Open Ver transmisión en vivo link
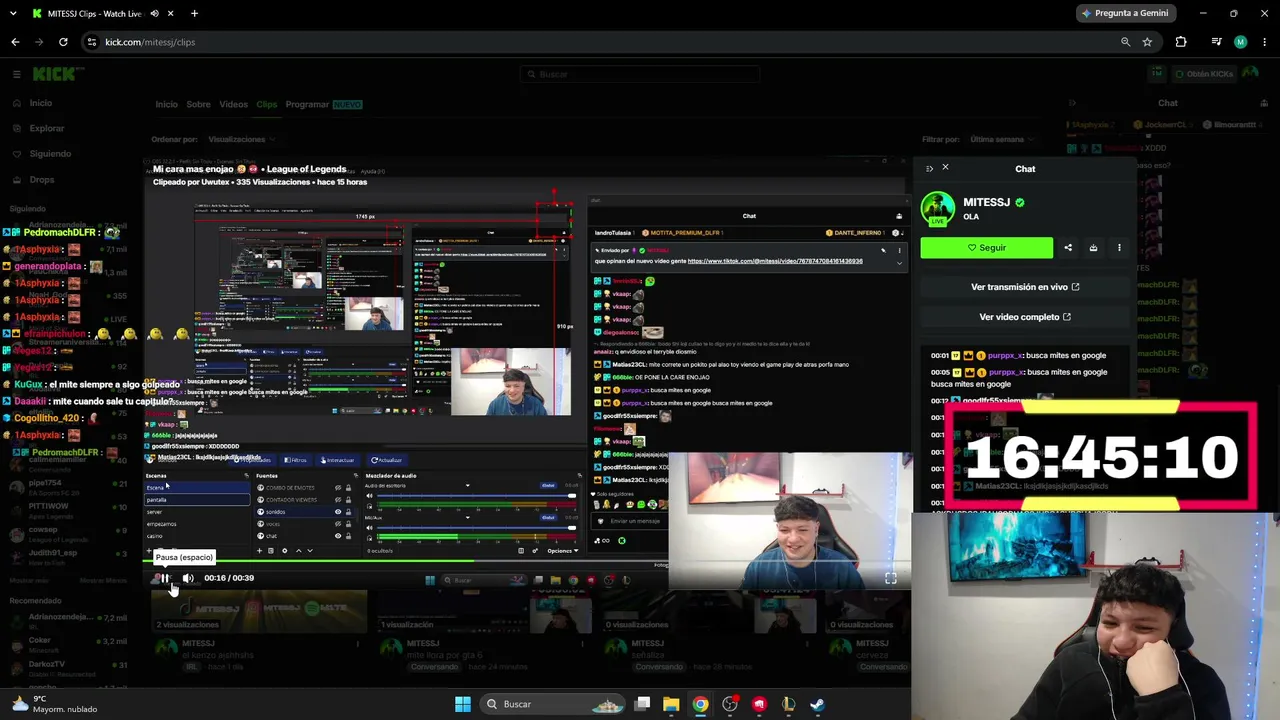The height and width of the screenshot is (720, 1280). pos(1025,287)
